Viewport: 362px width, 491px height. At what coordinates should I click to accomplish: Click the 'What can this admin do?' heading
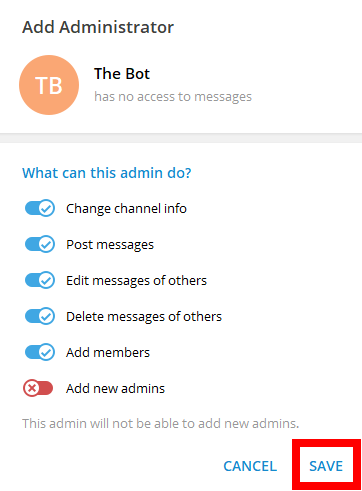coord(107,173)
